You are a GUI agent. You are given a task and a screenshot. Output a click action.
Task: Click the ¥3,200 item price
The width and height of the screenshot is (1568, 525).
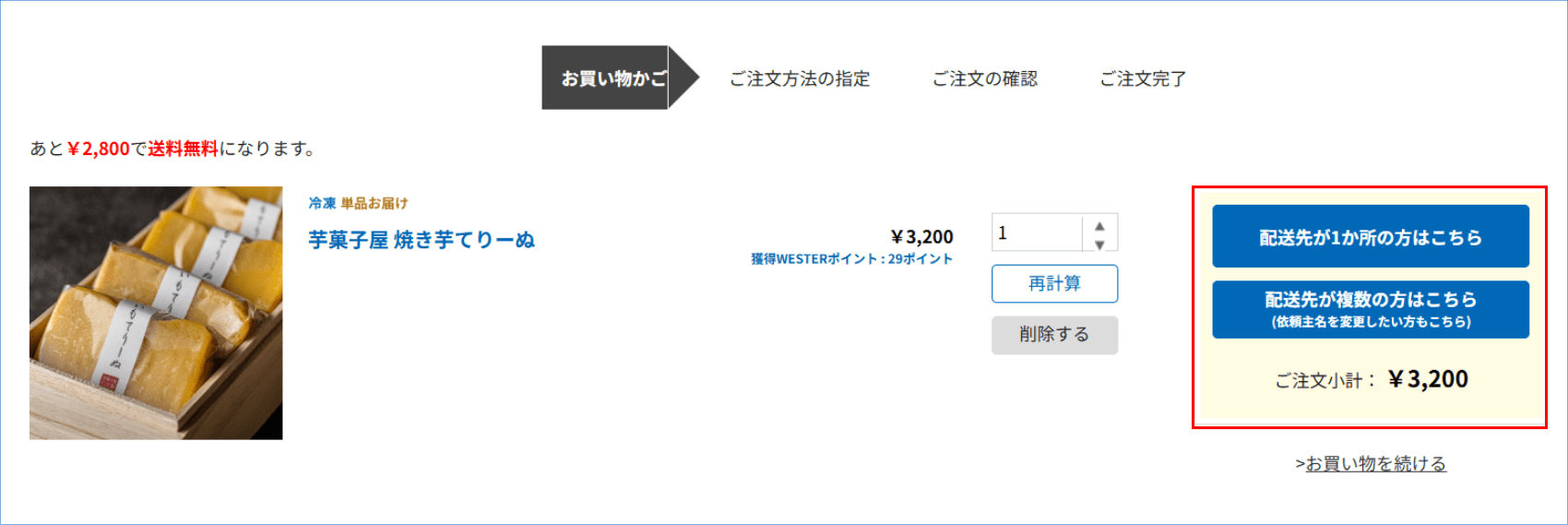[921, 237]
